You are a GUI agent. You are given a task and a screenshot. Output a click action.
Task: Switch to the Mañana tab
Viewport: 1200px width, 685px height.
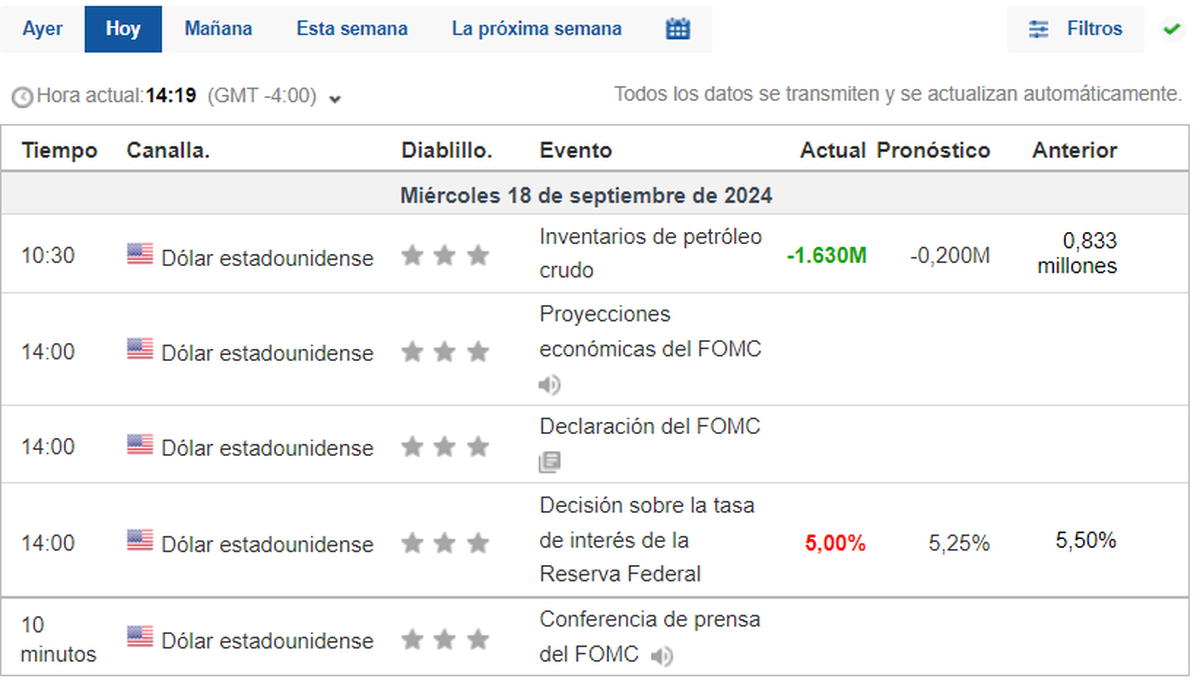218,29
